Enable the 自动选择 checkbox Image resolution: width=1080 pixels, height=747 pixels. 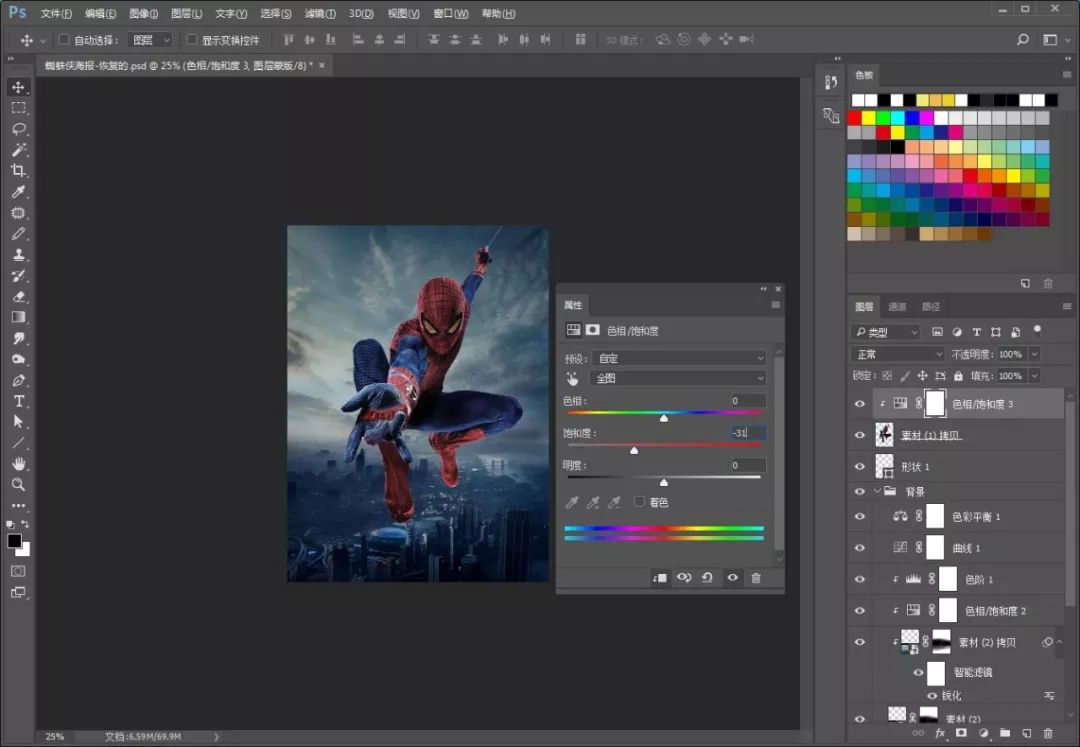[63, 39]
